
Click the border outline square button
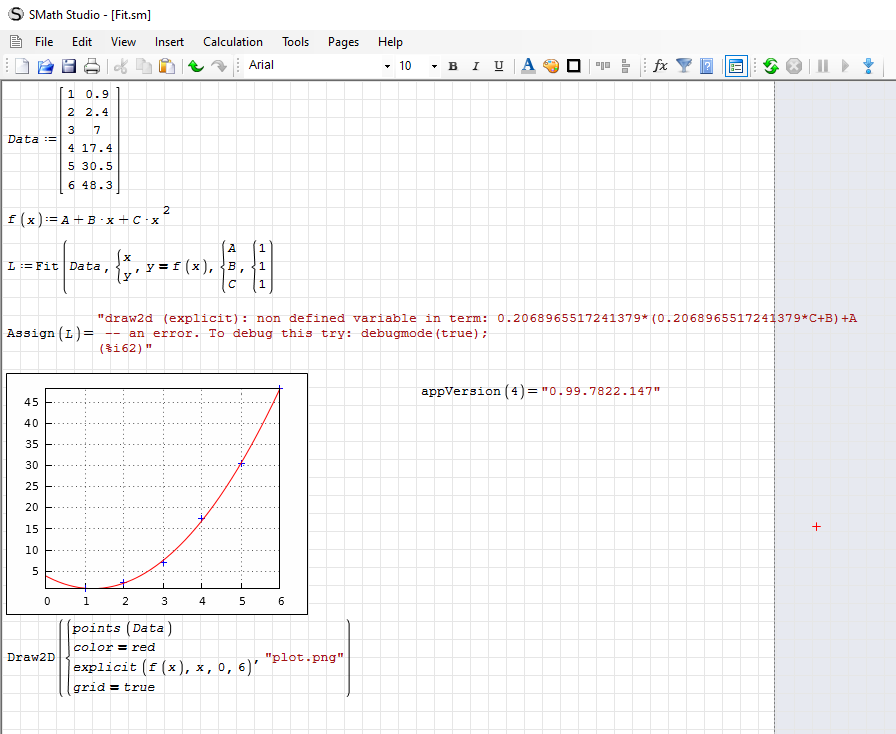[574, 66]
